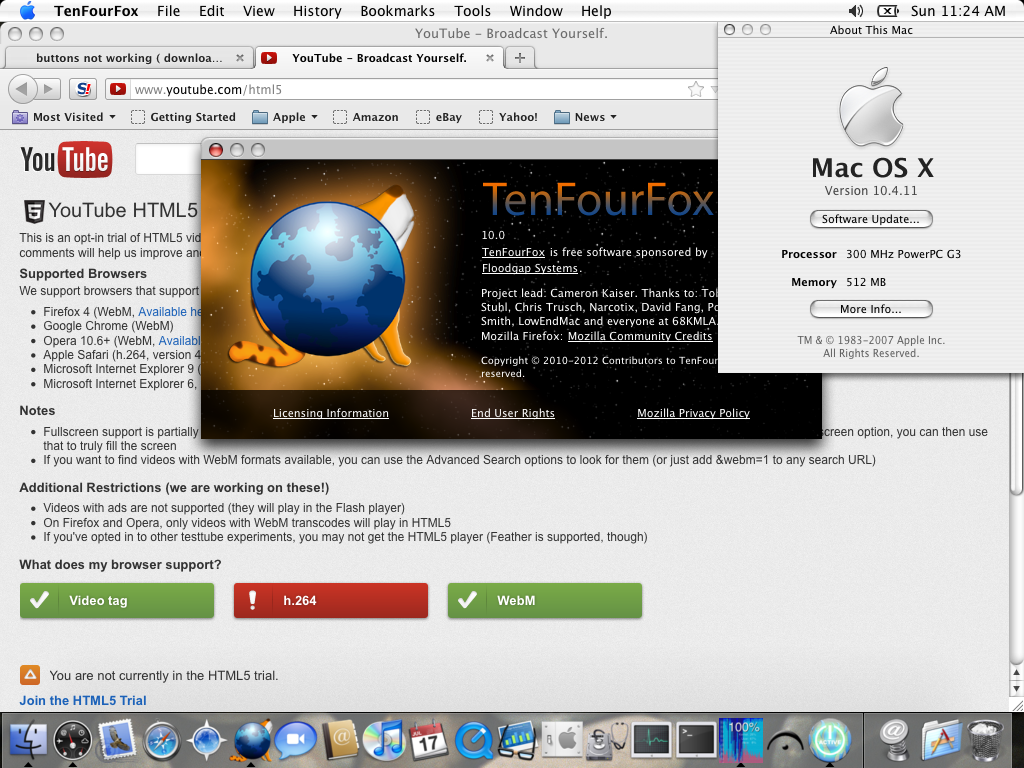This screenshot has height=768, width=1024.
Task: Go forward with the browser forward arrow
Action: tap(48, 89)
